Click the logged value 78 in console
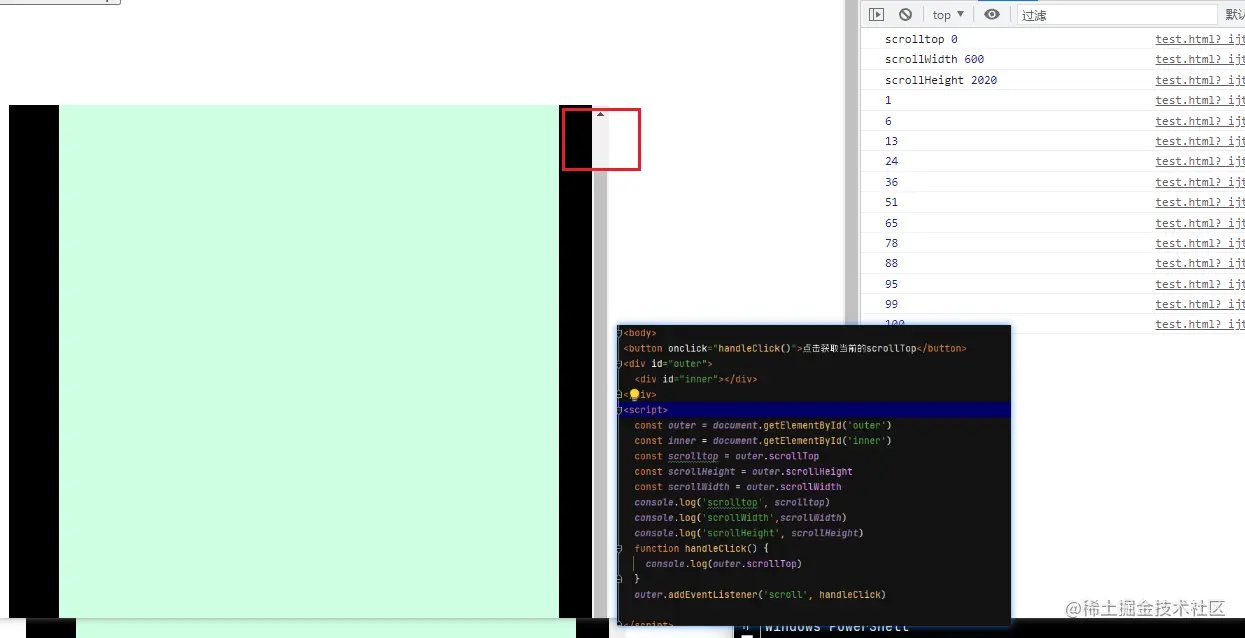Screen dimensions: 1245x638 891,243
